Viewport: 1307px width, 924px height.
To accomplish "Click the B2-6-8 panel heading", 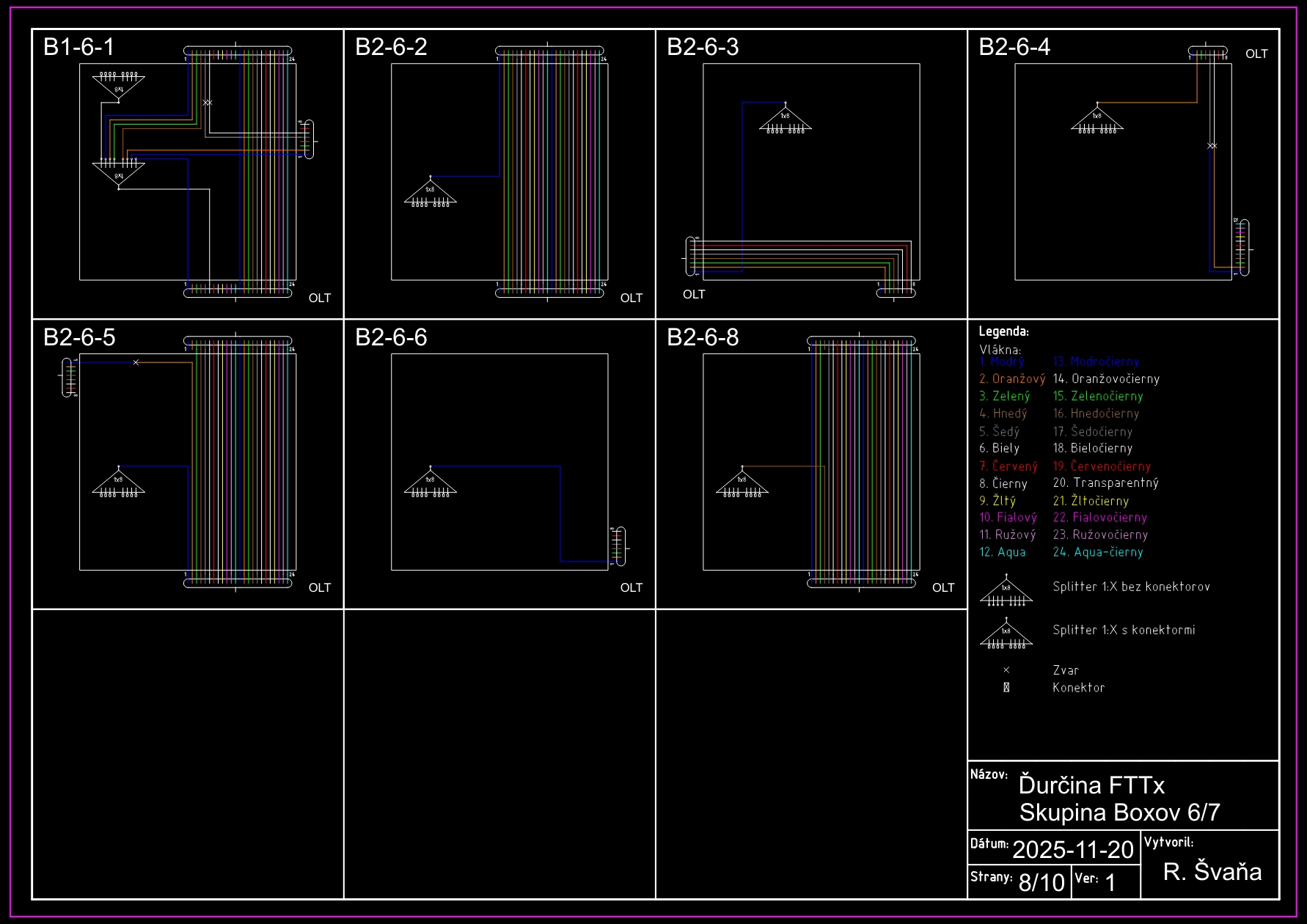I will point(703,337).
